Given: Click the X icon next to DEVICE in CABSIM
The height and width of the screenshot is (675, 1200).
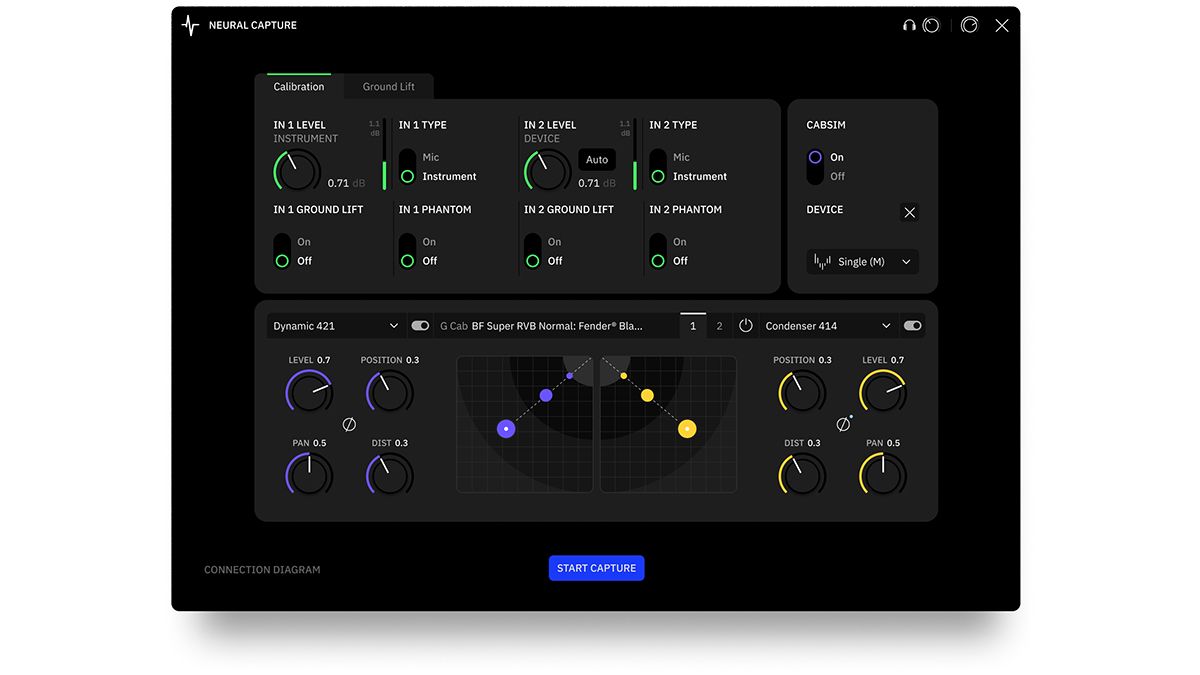Looking at the screenshot, I should 909,212.
